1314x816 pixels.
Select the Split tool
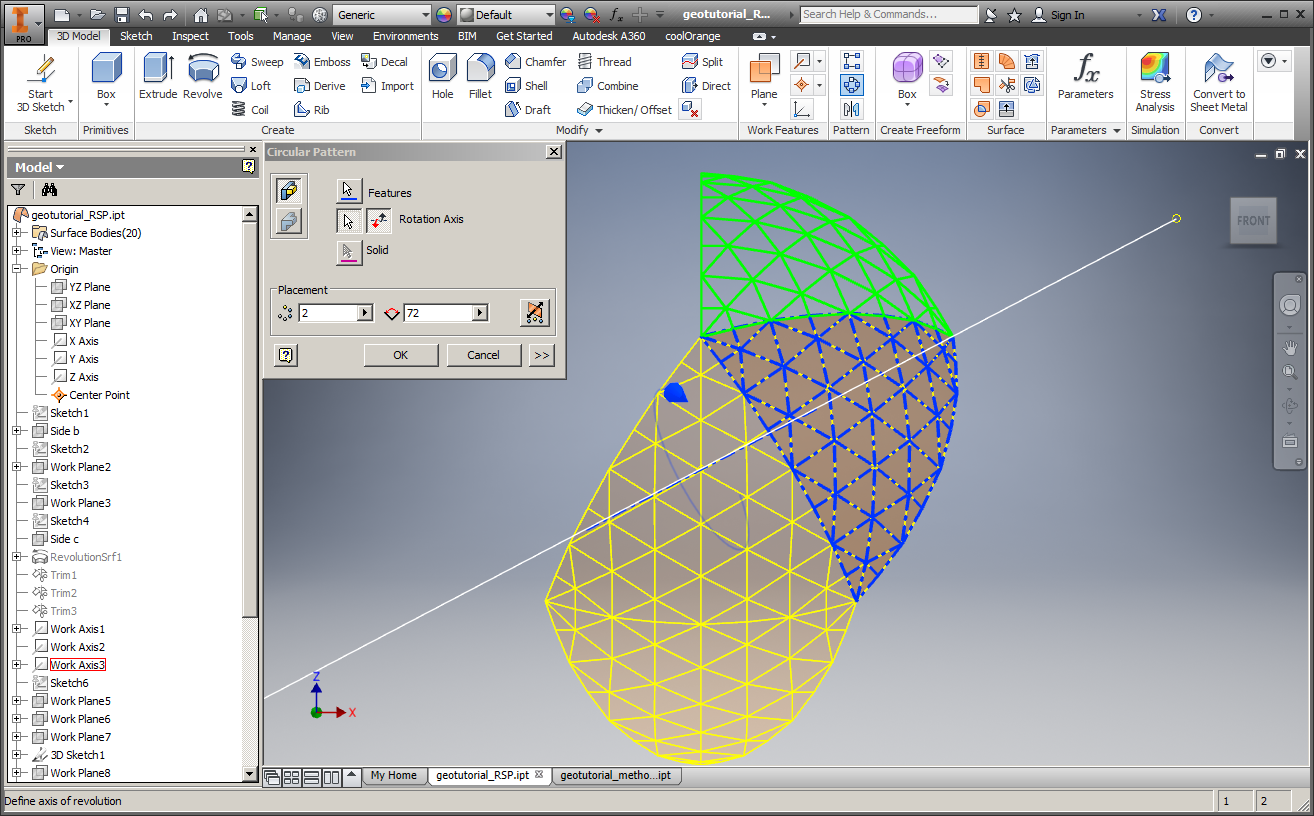(x=702, y=62)
